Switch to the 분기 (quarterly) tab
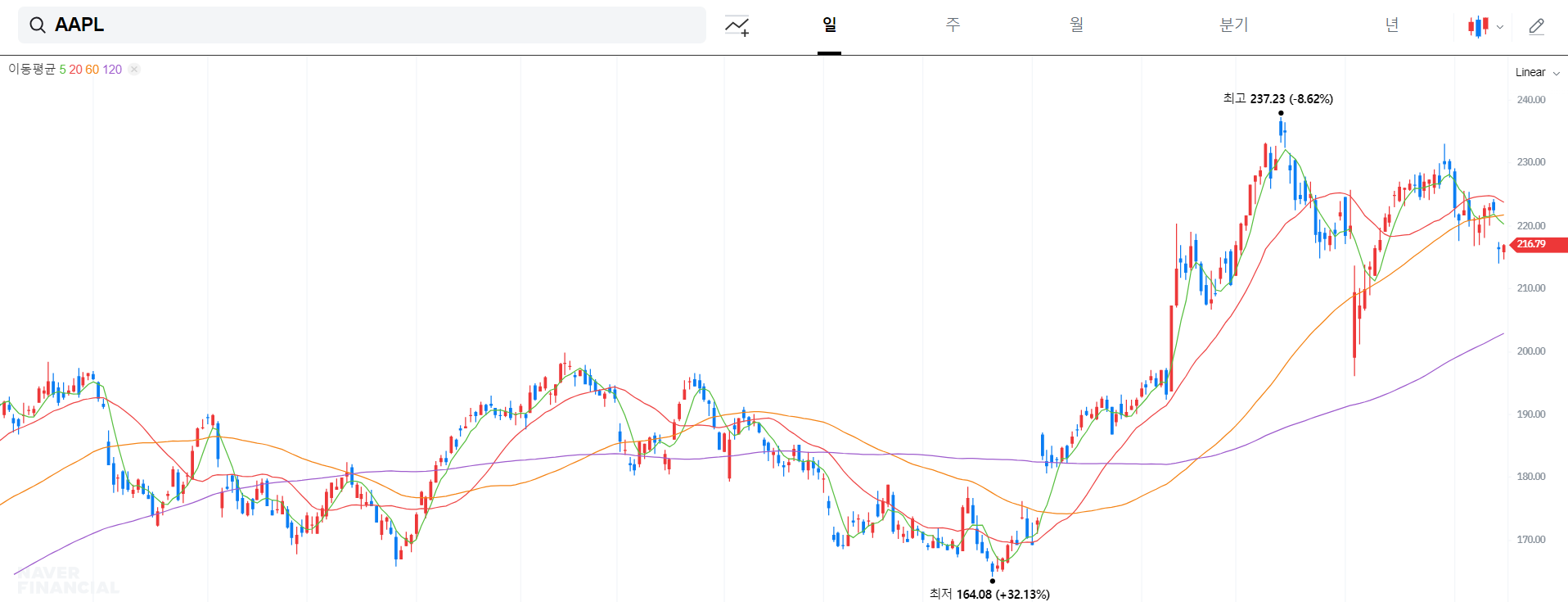 tap(1234, 25)
